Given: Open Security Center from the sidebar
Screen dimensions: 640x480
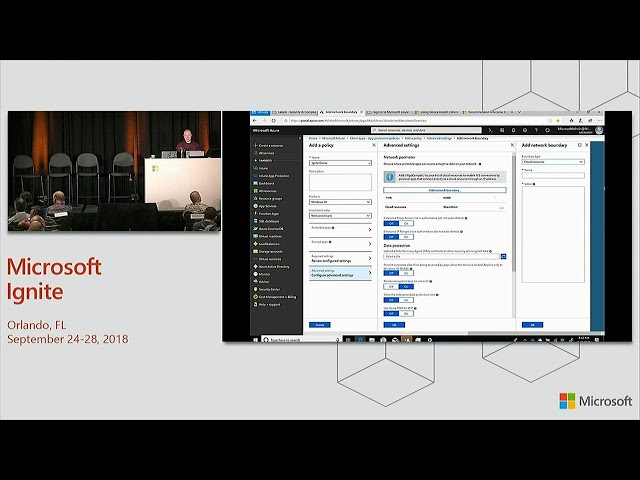Looking at the screenshot, I should pyautogui.click(x=267, y=289).
